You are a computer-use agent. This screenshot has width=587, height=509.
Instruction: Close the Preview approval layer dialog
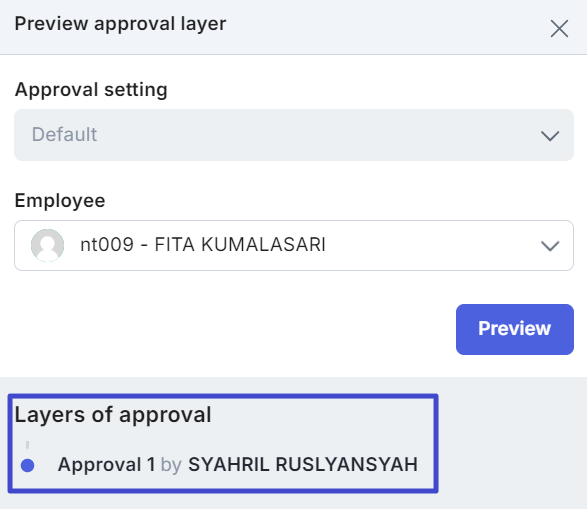559,29
